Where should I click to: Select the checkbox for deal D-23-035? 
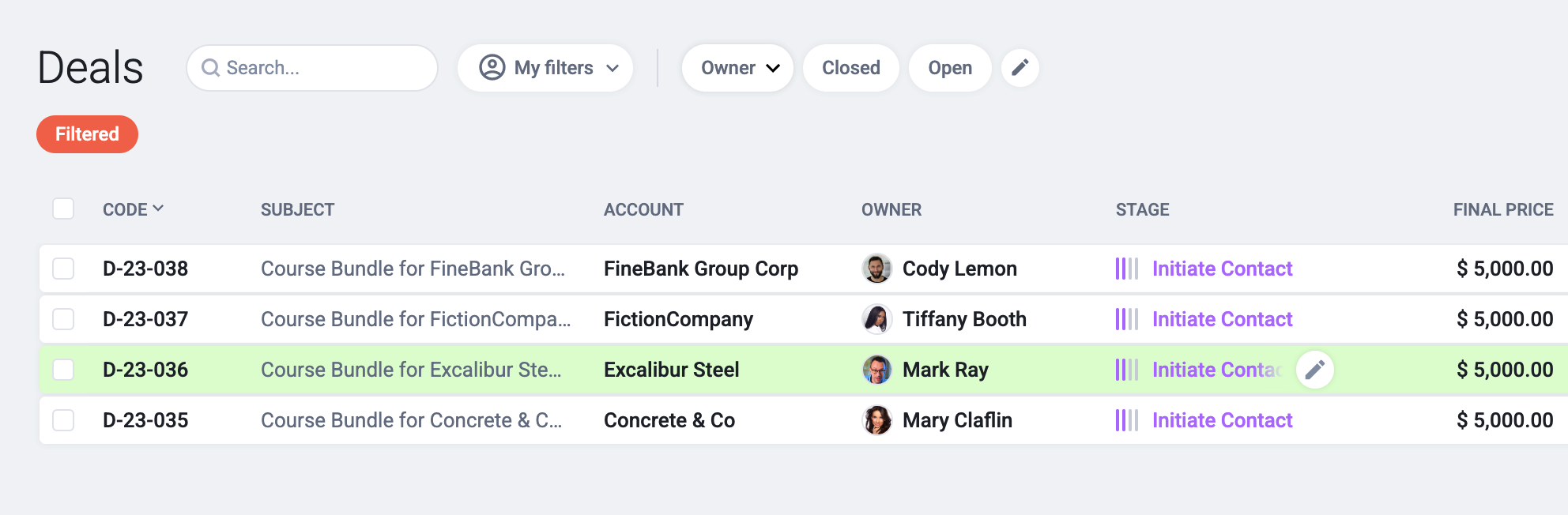[63, 420]
